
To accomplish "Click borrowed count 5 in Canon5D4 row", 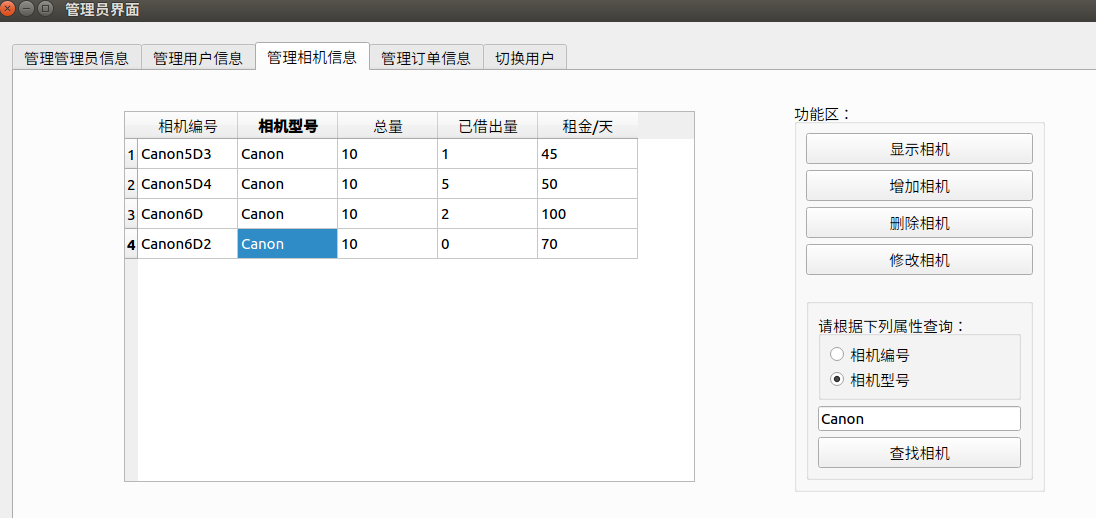I will tap(487, 184).
